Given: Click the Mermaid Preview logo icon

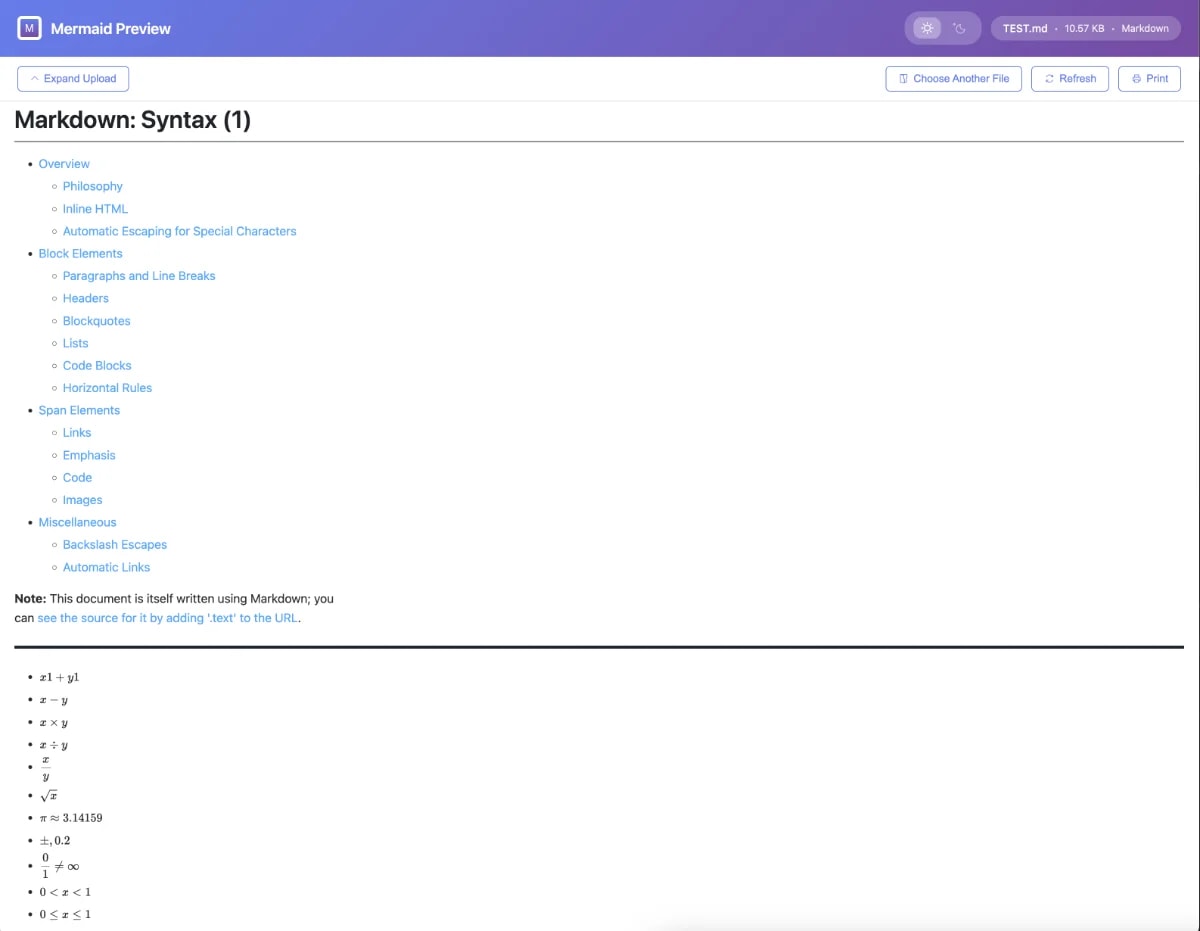Looking at the screenshot, I should point(29,28).
